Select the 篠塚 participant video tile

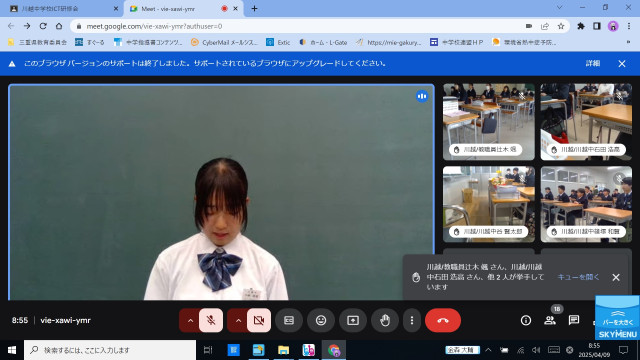tap(586, 204)
